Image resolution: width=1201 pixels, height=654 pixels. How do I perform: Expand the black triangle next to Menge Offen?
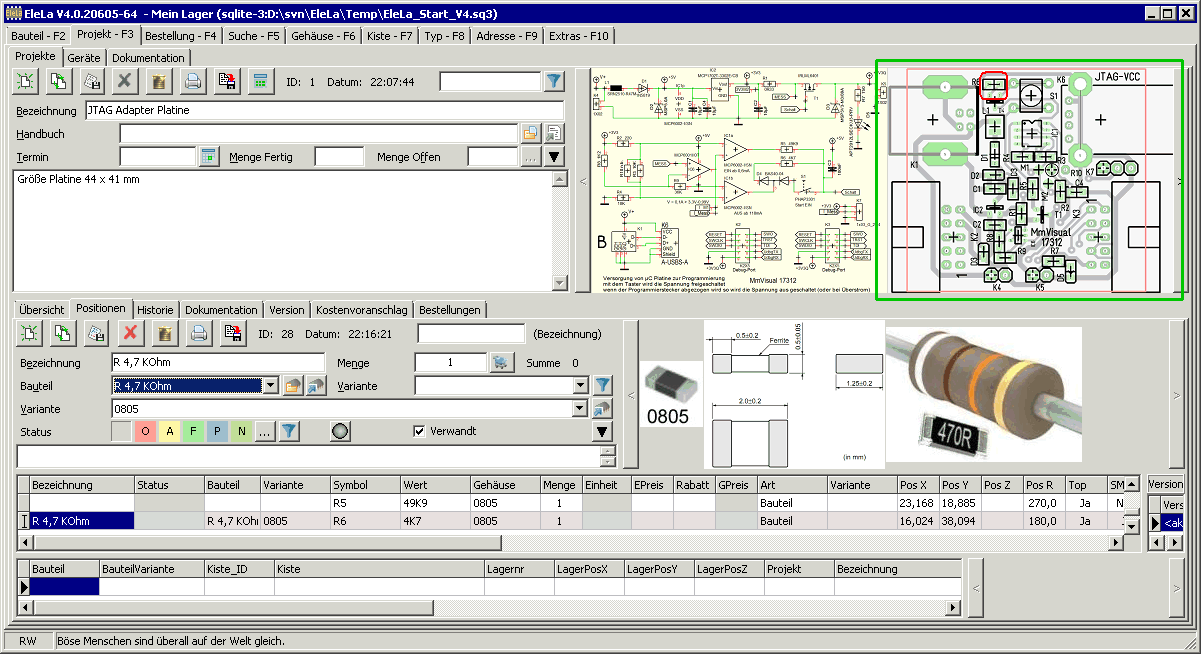(x=553, y=157)
